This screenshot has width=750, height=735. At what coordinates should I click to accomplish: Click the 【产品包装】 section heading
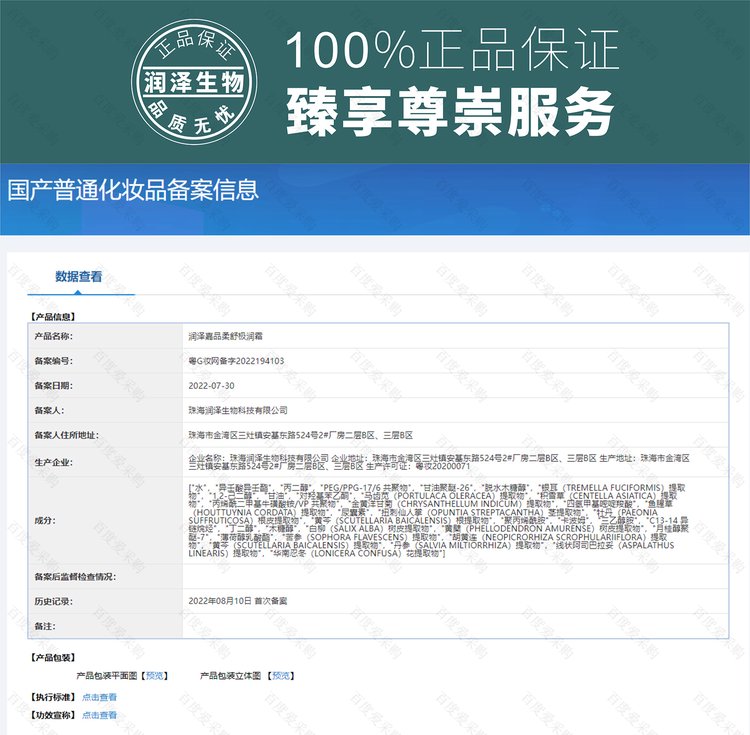point(53,658)
